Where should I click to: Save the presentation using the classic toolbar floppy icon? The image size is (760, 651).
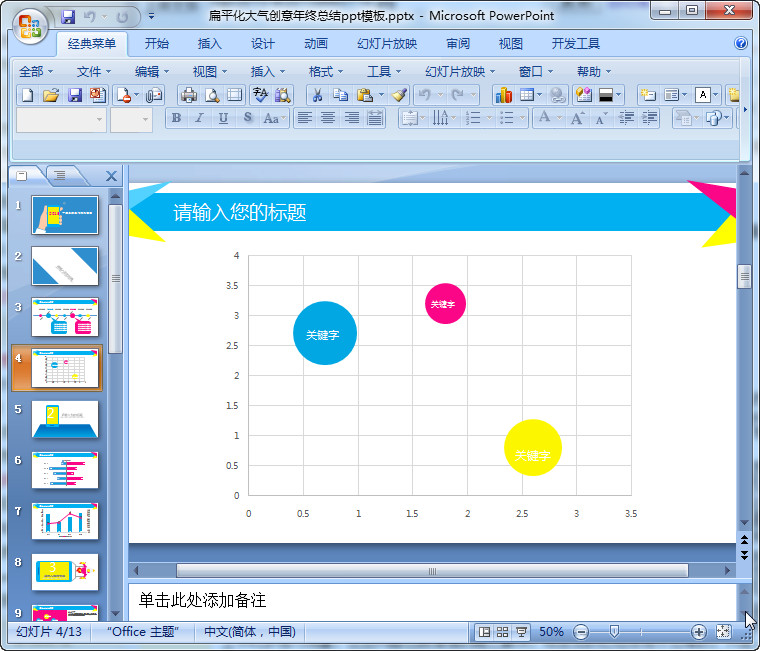point(75,95)
